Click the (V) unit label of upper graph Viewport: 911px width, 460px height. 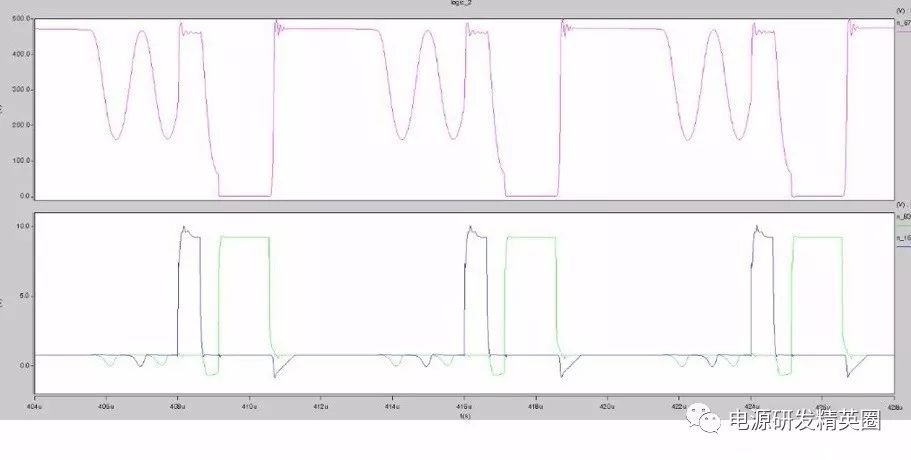pyautogui.click(x=899, y=7)
